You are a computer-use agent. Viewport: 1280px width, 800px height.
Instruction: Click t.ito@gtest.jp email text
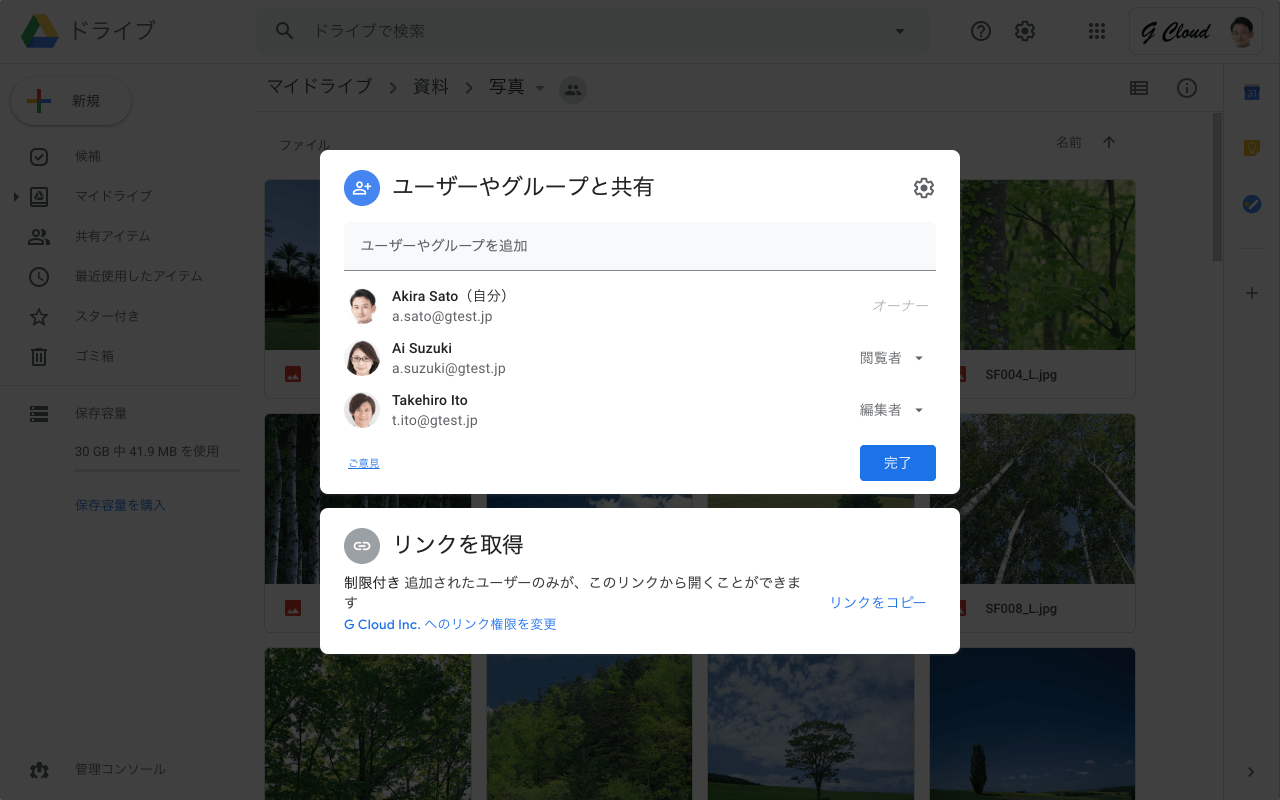pos(435,421)
